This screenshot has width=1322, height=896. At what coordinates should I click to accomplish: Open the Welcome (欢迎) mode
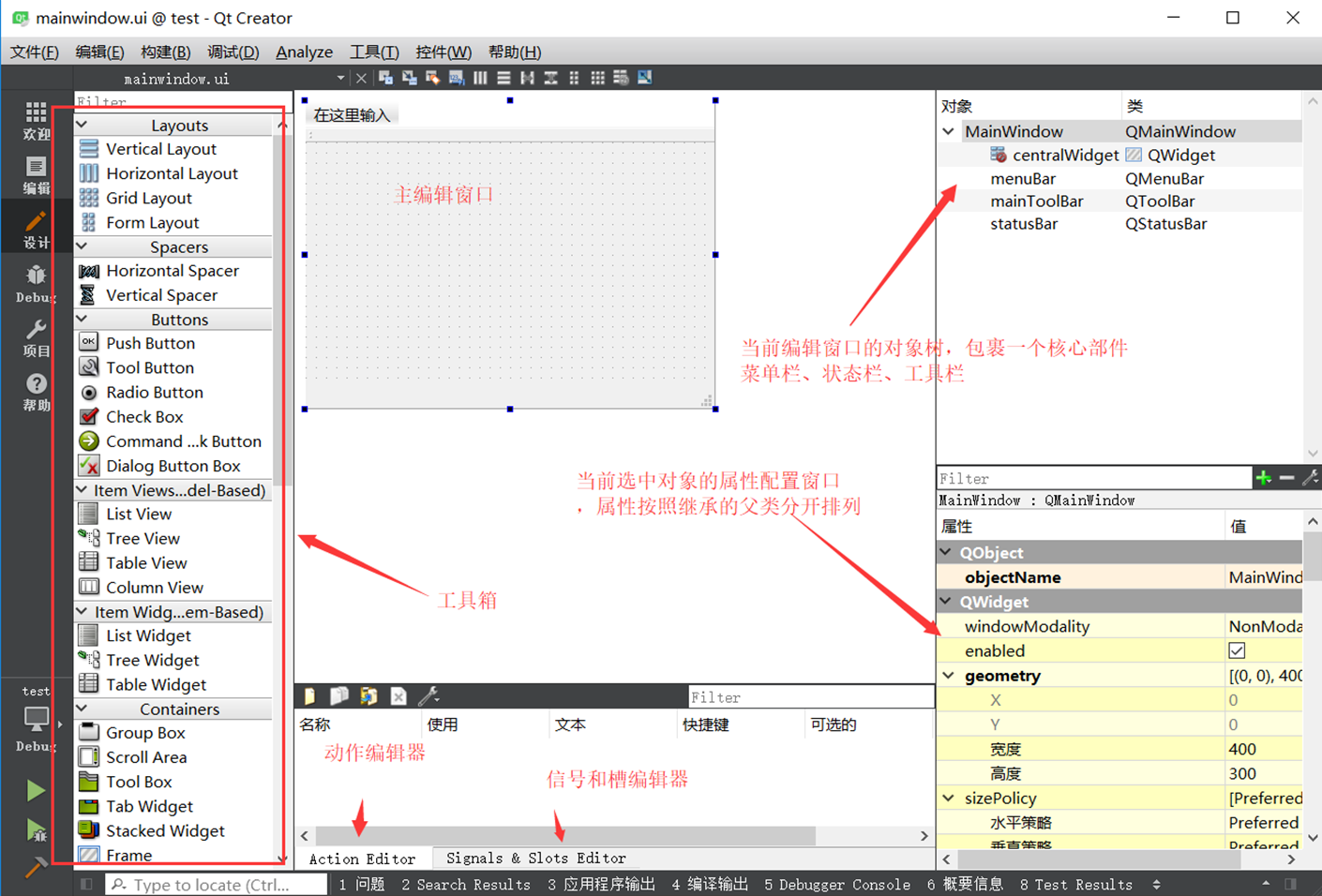pyautogui.click(x=36, y=121)
